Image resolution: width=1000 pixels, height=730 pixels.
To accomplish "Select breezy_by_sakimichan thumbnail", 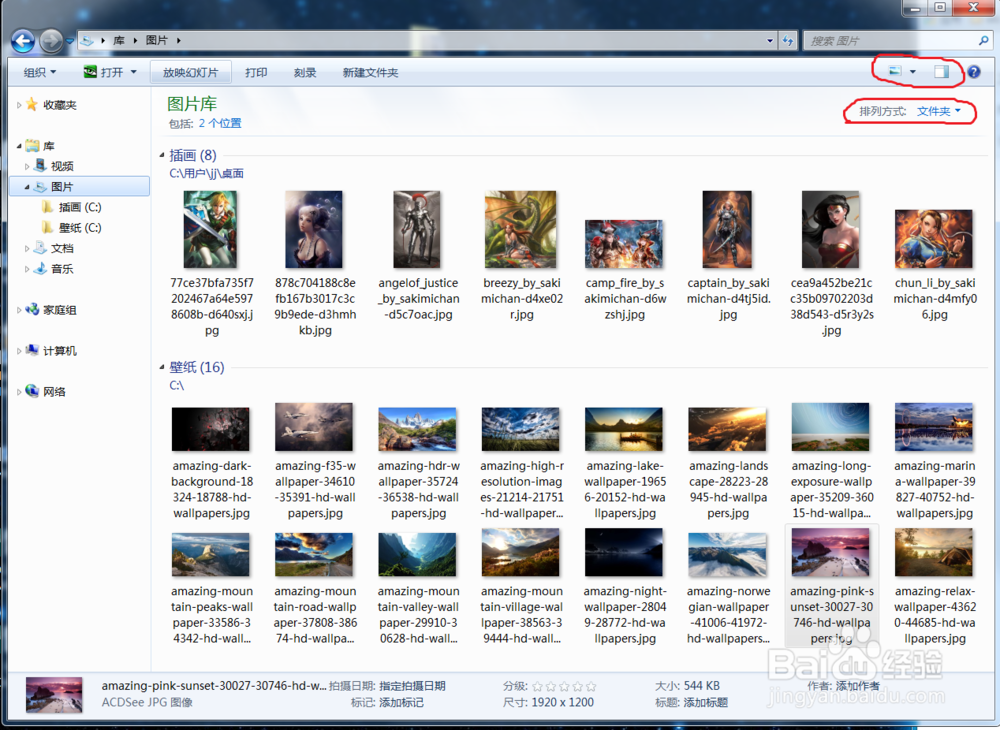I will tap(520, 230).
